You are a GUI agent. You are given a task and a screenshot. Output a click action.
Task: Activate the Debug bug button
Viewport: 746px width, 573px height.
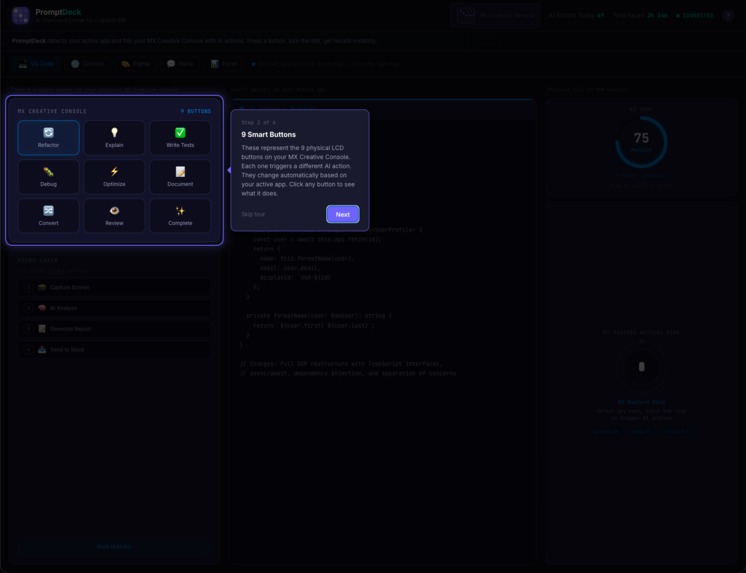pyautogui.click(x=49, y=177)
